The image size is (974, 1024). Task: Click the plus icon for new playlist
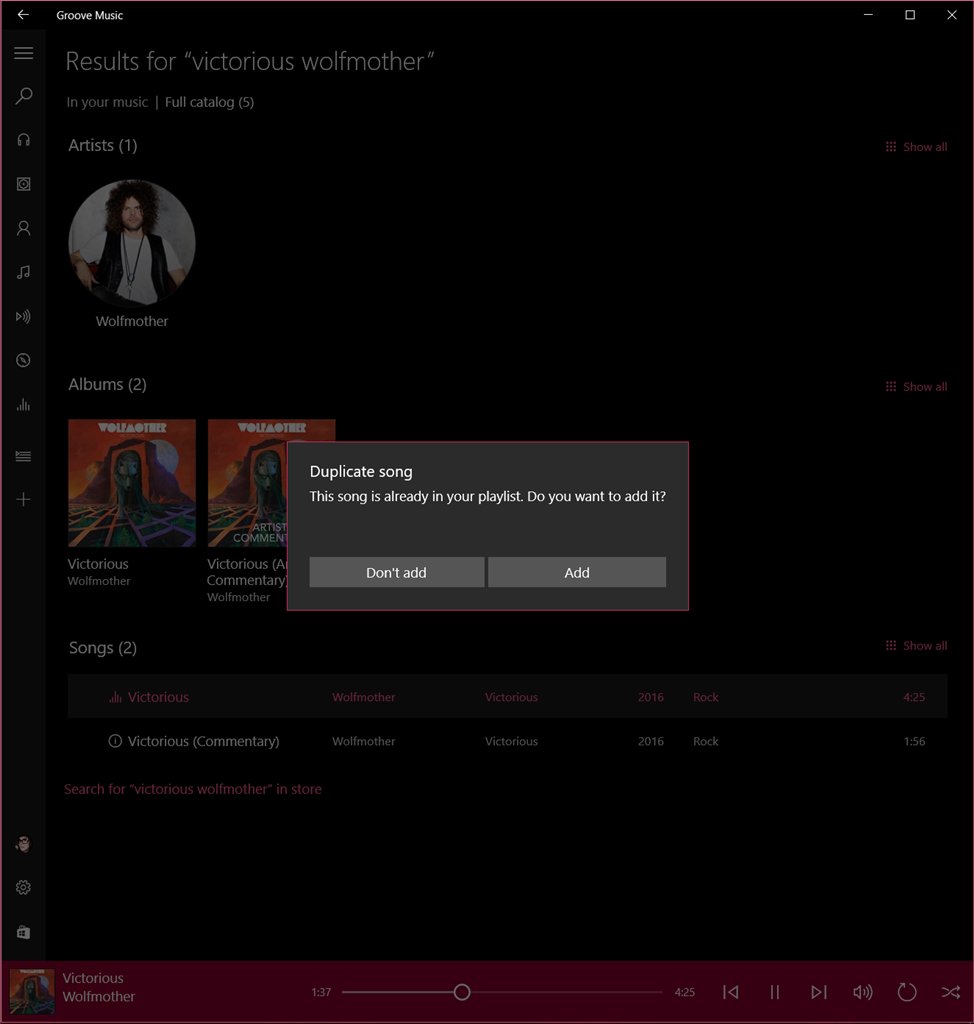pyautogui.click(x=23, y=499)
